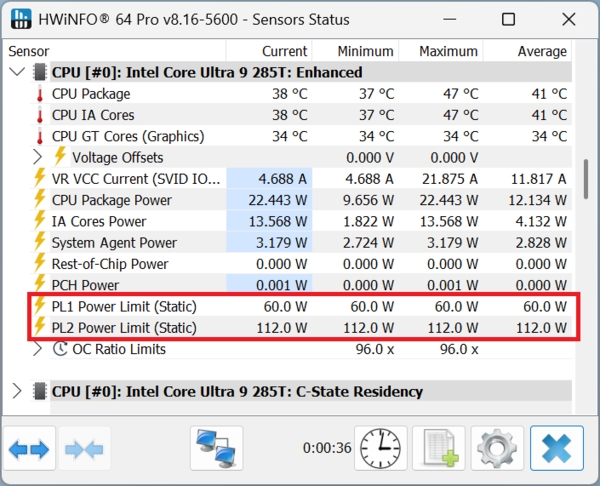This screenshot has height=486, width=600.
Task: Click the PL2 Power Limit lightning icon
Action: [x=40, y=326]
